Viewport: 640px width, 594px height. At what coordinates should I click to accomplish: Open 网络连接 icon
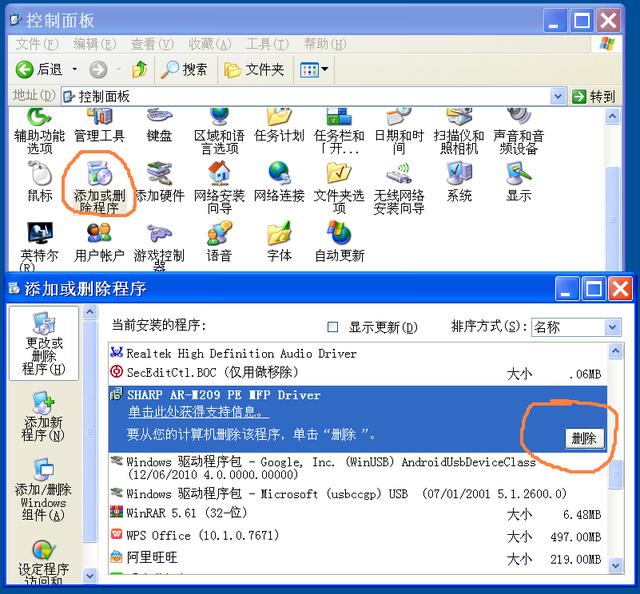[279, 182]
